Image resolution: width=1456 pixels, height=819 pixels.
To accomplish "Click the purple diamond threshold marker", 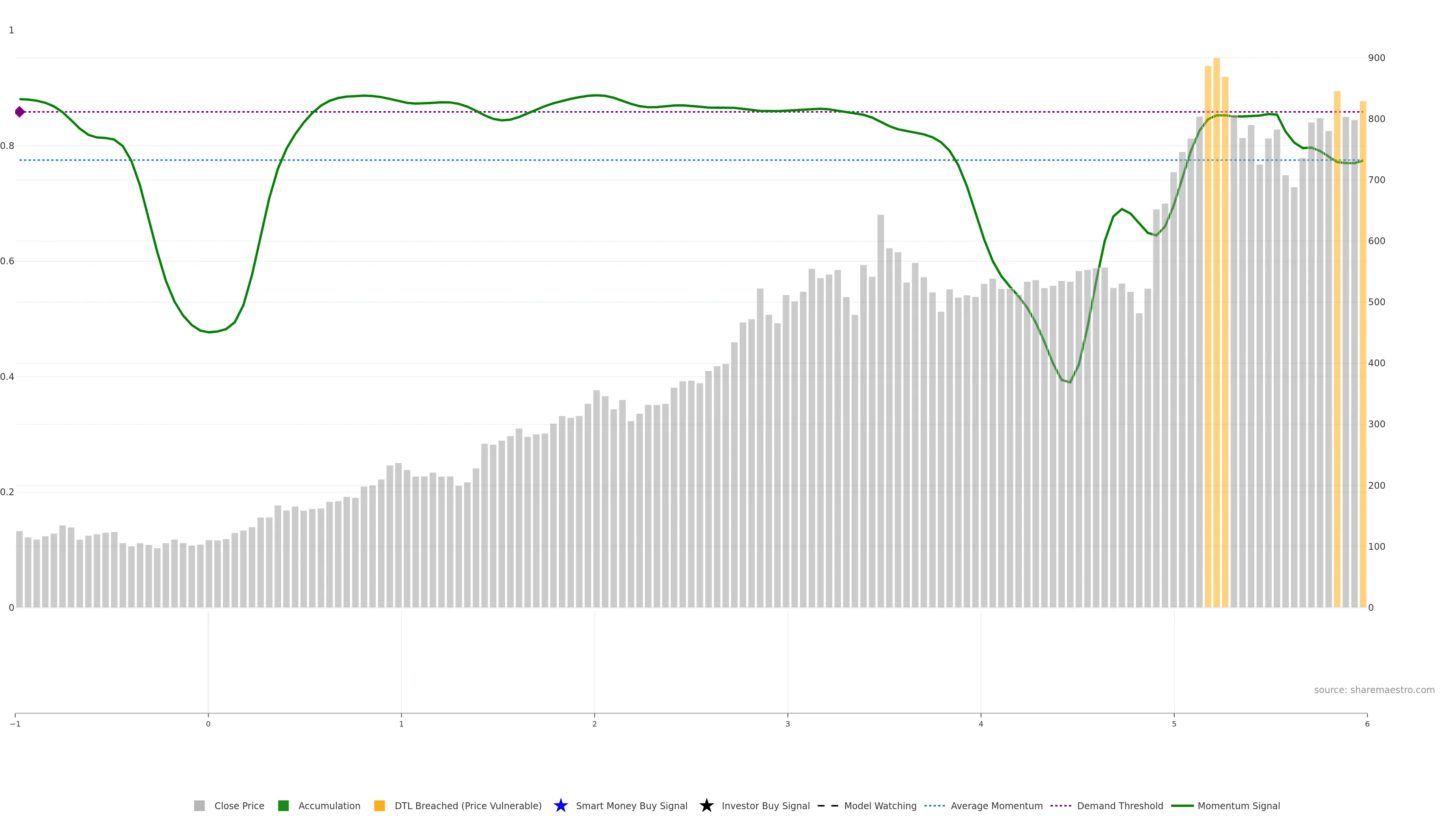I will click(20, 112).
